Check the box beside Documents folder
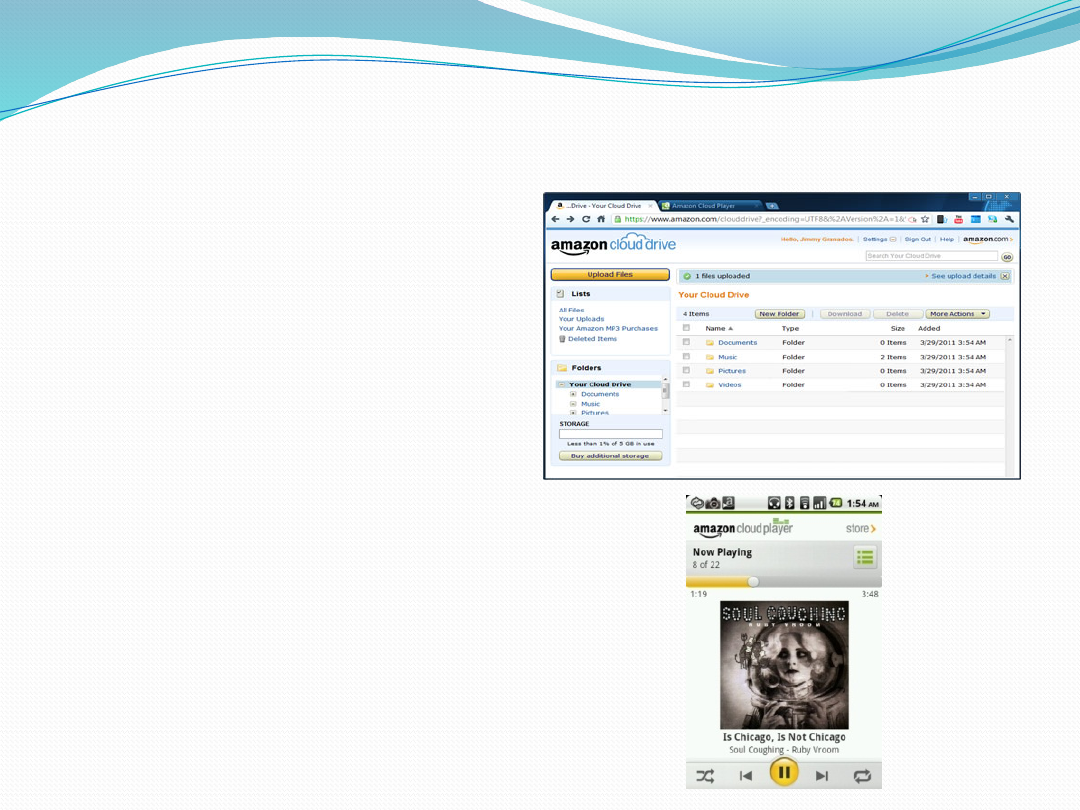The image size is (1080, 810). point(686,342)
